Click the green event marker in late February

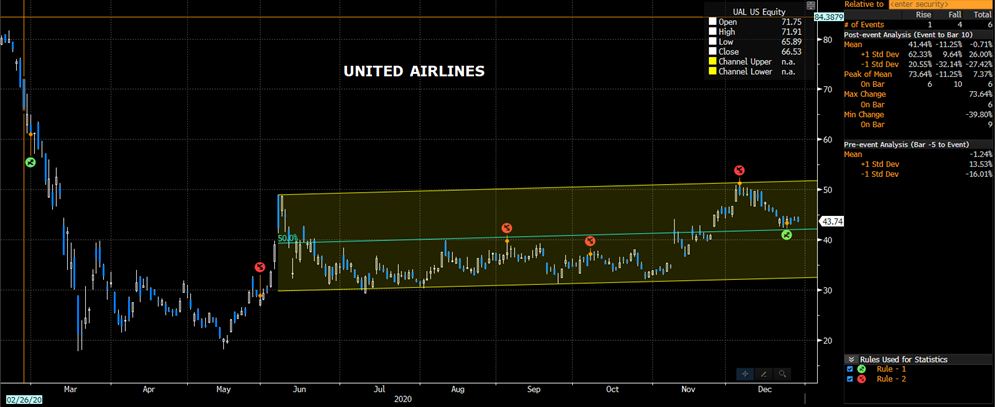click(30, 163)
